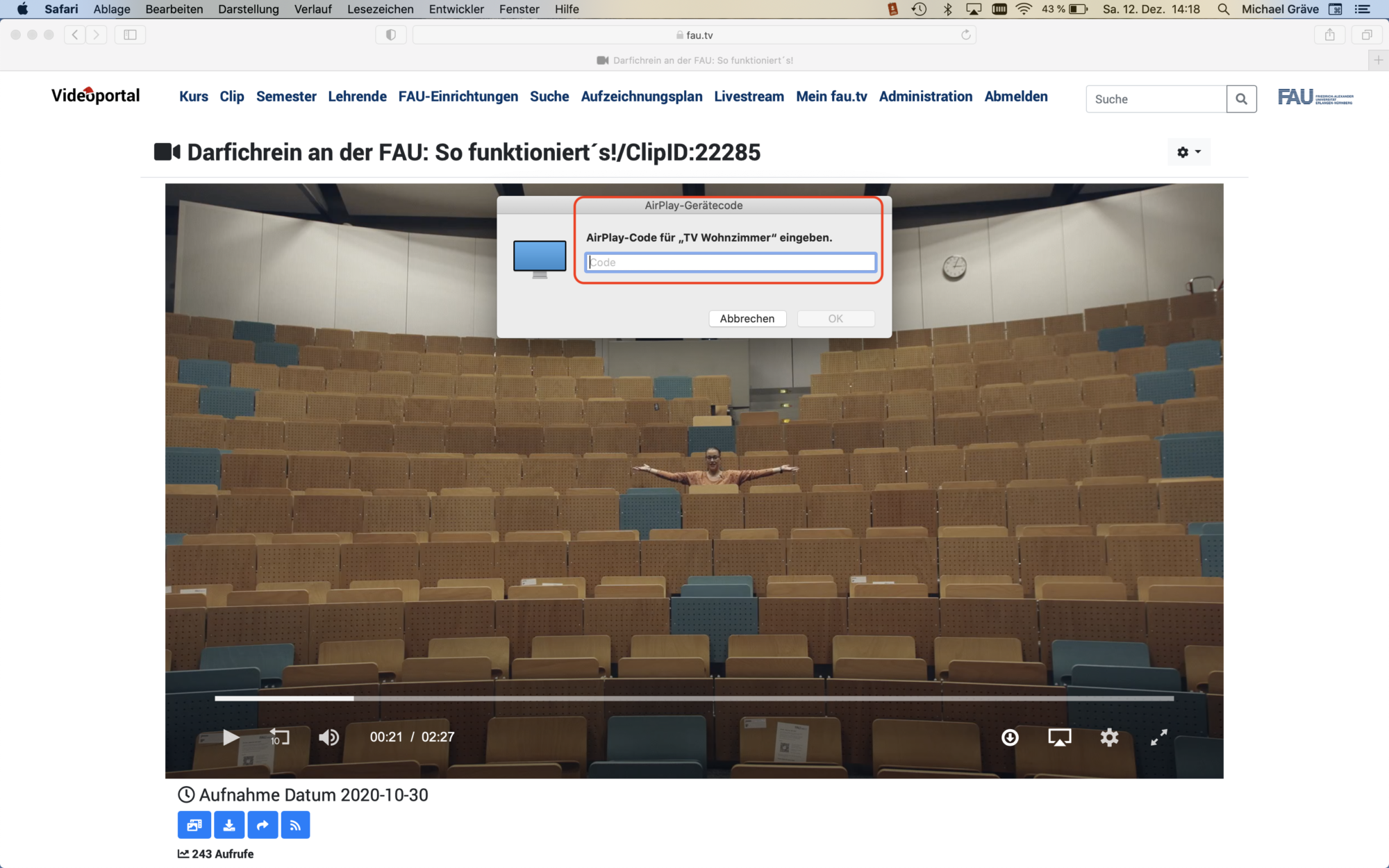Click the video progress bar
The image size is (1389, 868).
coord(694,699)
